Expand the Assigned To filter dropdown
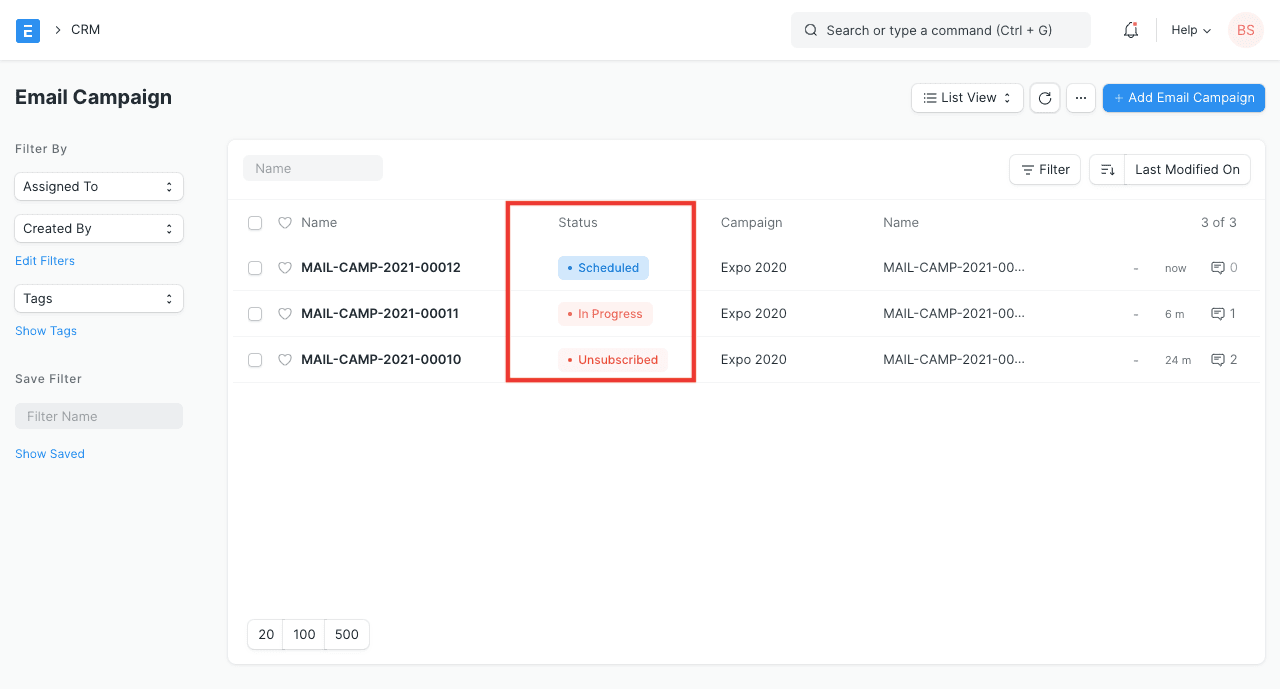The width and height of the screenshot is (1280, 689). coord(99,187)
